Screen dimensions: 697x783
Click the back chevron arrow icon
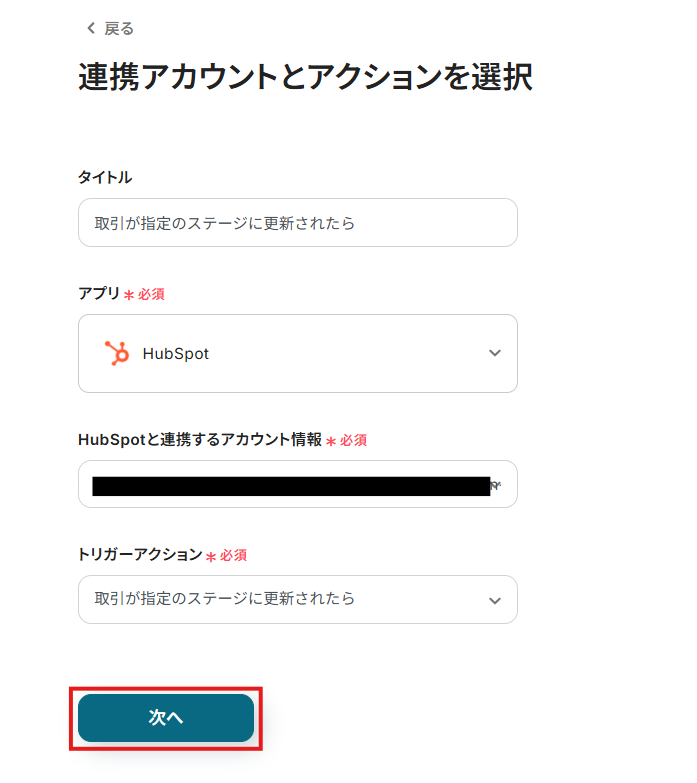tap(91, 28)
